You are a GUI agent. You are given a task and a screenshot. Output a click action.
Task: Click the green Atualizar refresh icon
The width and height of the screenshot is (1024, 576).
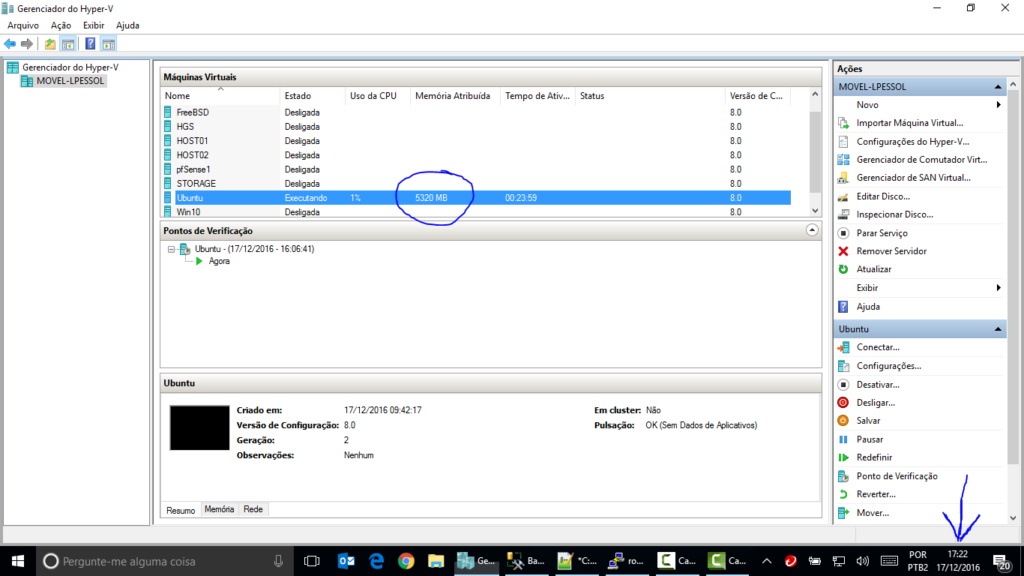(843, 269)
